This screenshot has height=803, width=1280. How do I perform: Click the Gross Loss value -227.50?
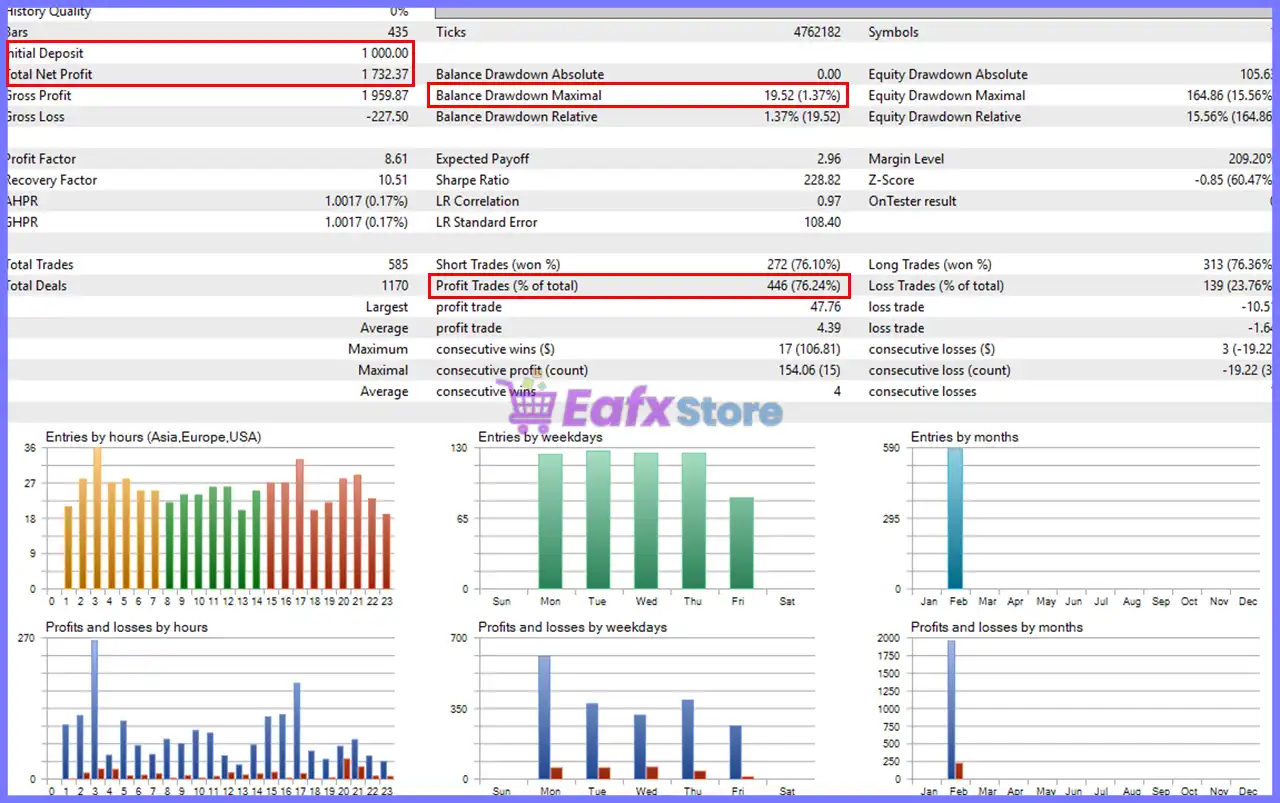point(387,116)
